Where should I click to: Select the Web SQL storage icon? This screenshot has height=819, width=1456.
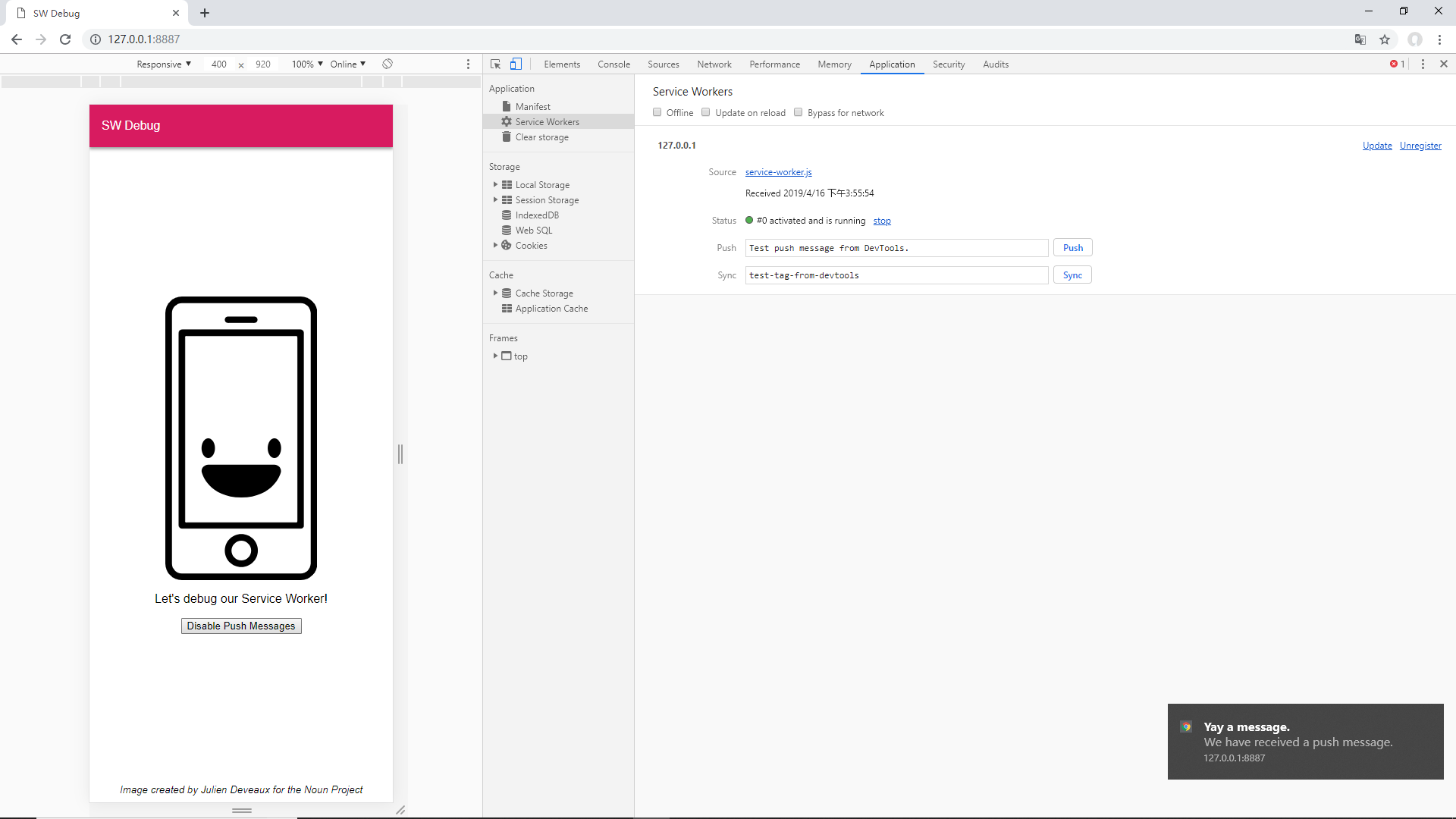point(506,230)
